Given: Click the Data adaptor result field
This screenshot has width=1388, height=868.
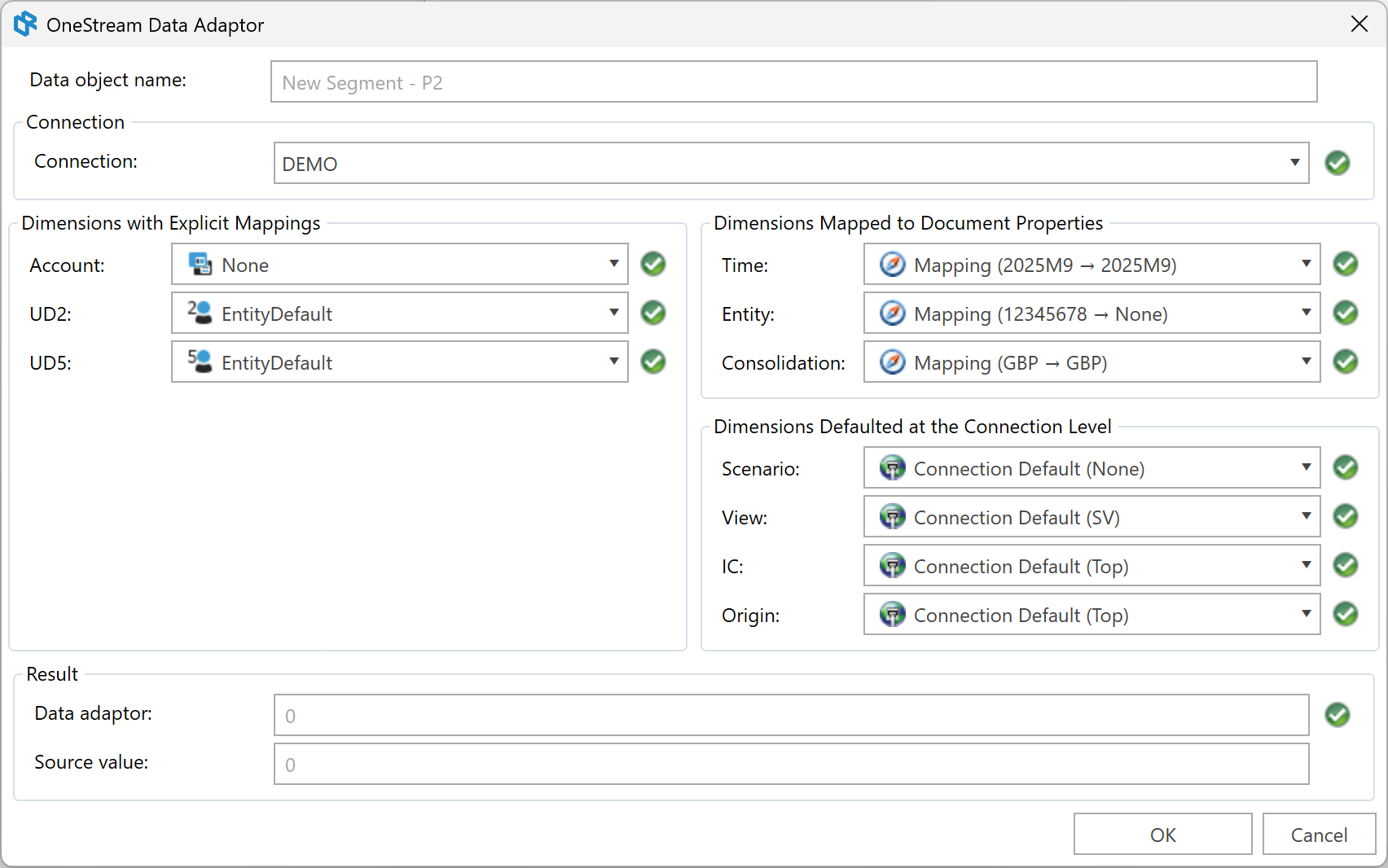Looking at the screenshot, I should pyautogui.click(x=791, y=715).
